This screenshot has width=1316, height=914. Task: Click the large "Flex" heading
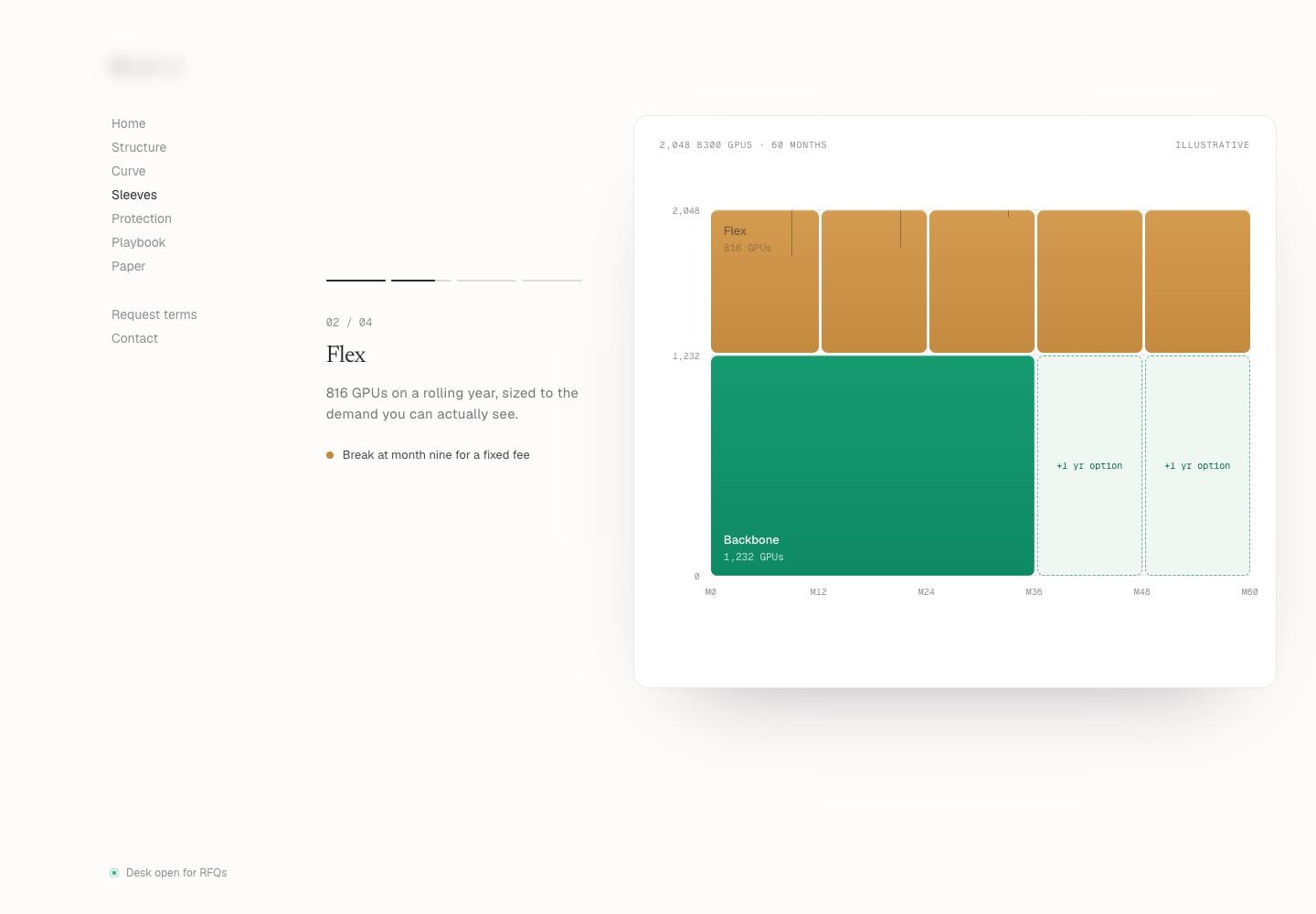click(x=346, y=355)
